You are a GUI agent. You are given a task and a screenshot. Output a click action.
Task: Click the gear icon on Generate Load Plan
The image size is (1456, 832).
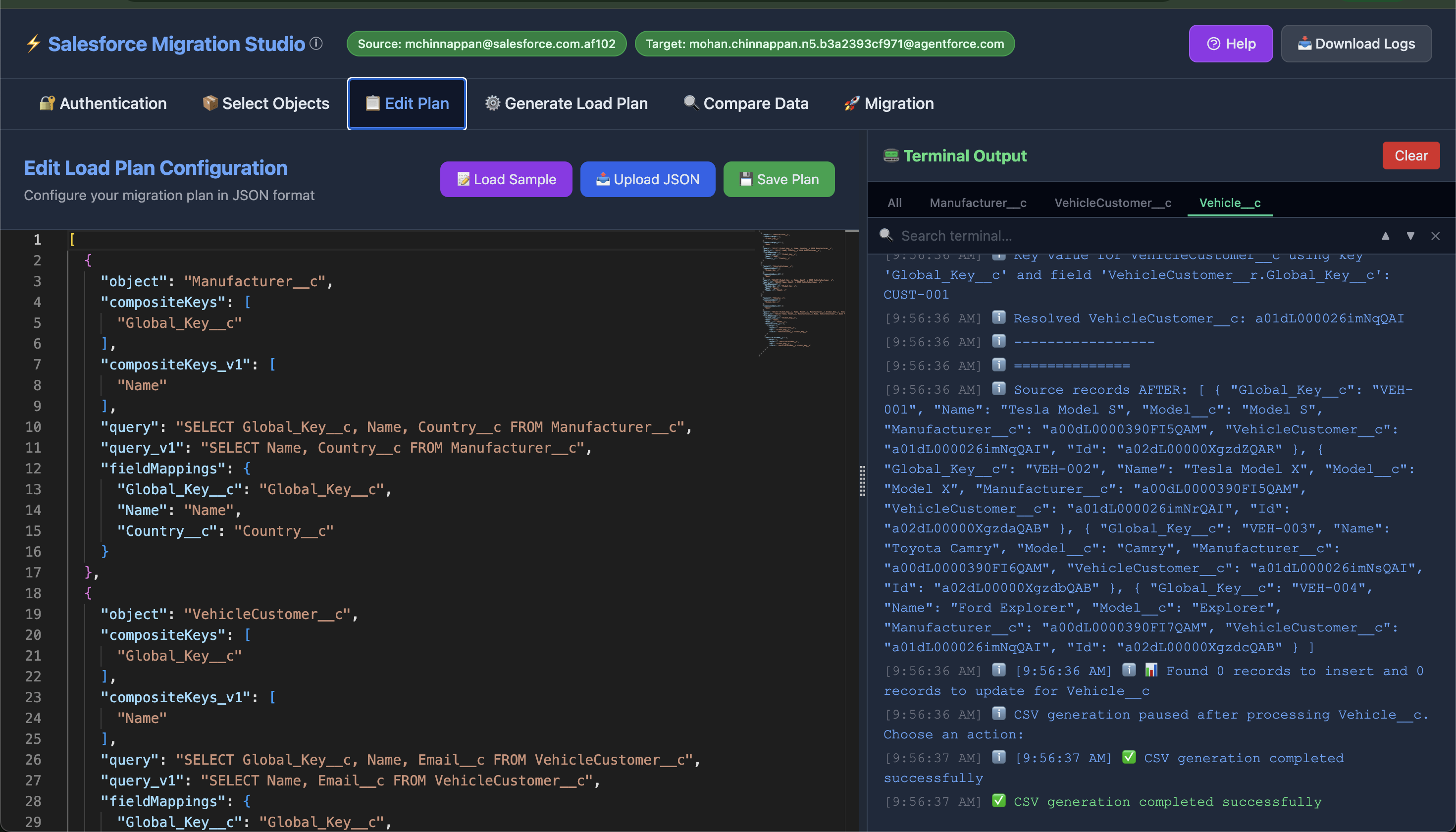click(x=493, y=103)
